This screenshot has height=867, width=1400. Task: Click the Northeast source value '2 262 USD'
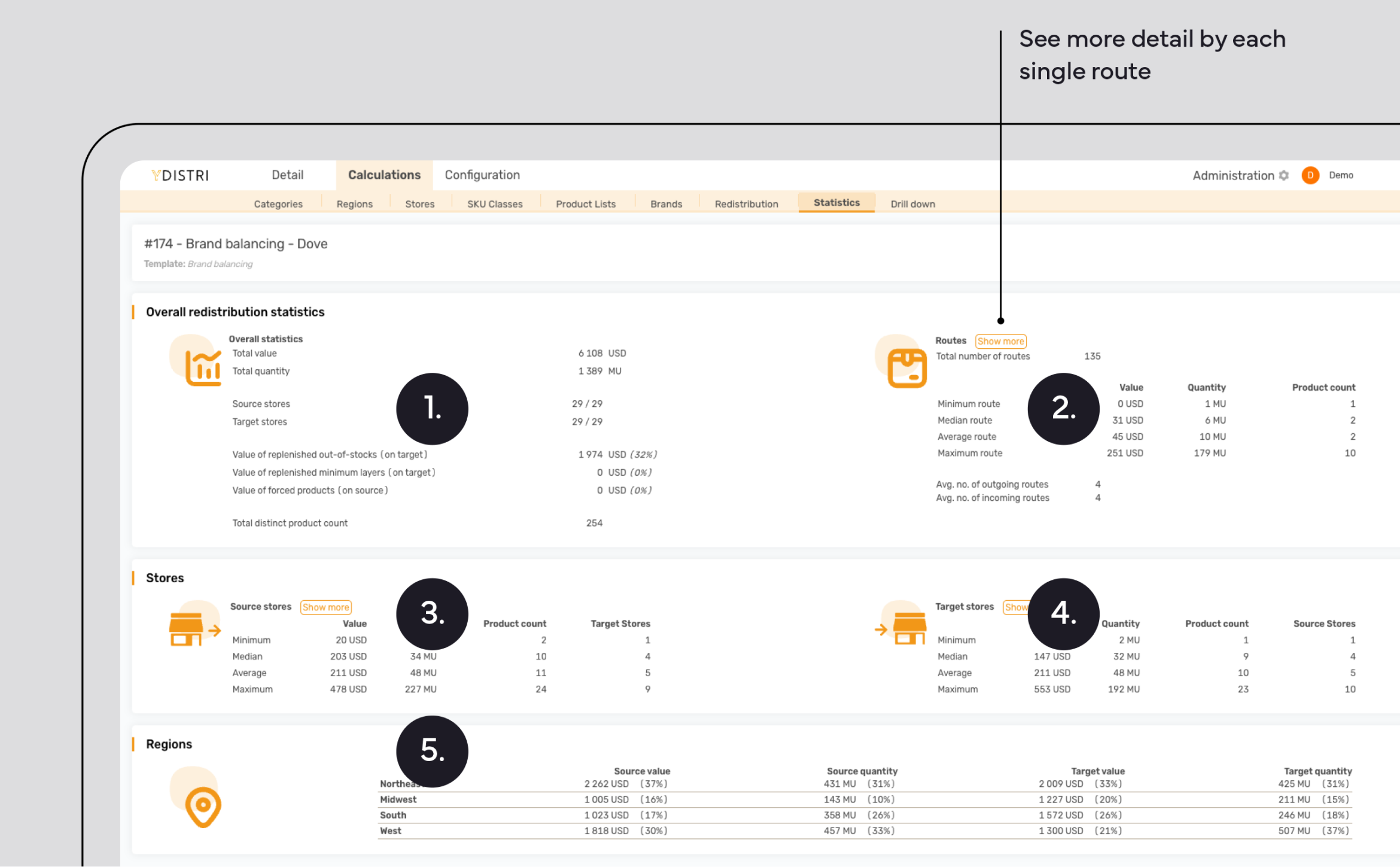[606, 784]
